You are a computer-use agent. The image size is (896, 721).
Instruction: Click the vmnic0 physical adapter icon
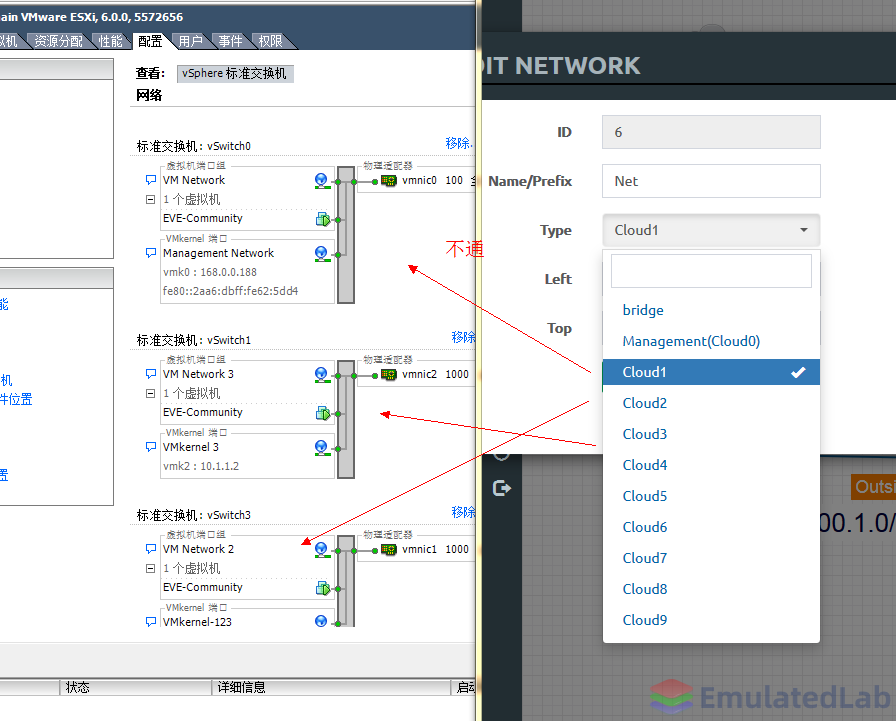tap(389, 181)
